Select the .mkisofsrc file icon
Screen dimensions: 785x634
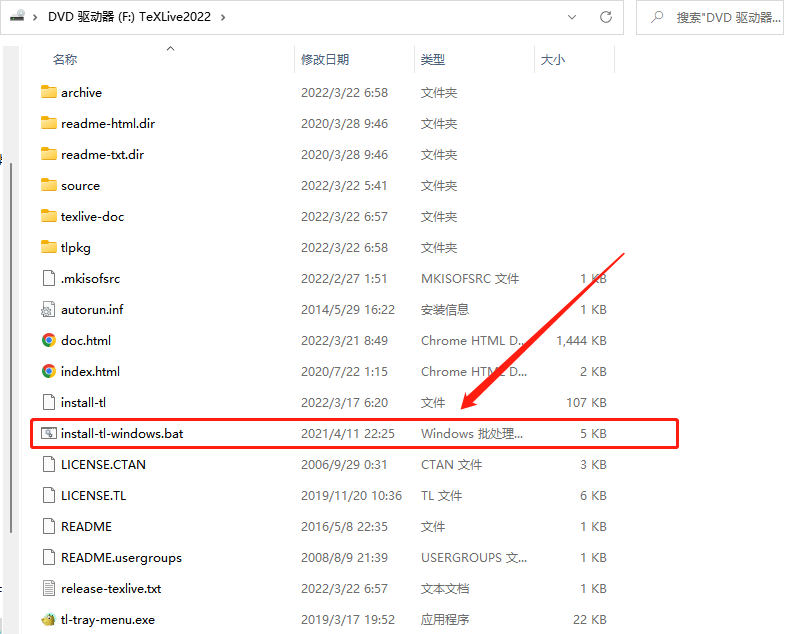(49, 278)
